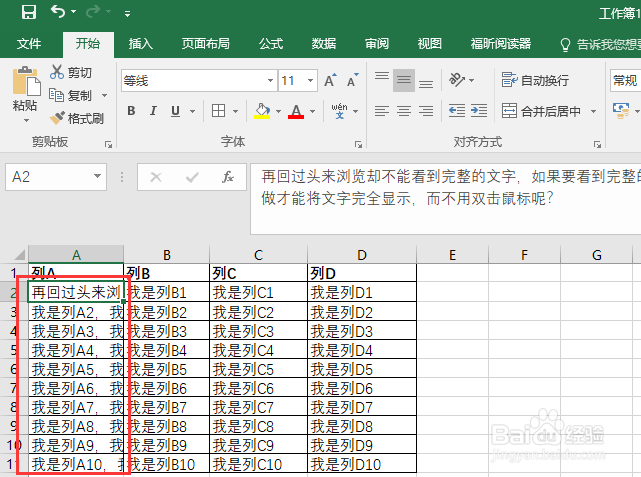Increase indent icon
Viewport: 641px width, 477px height.
[x=479, y=111]
